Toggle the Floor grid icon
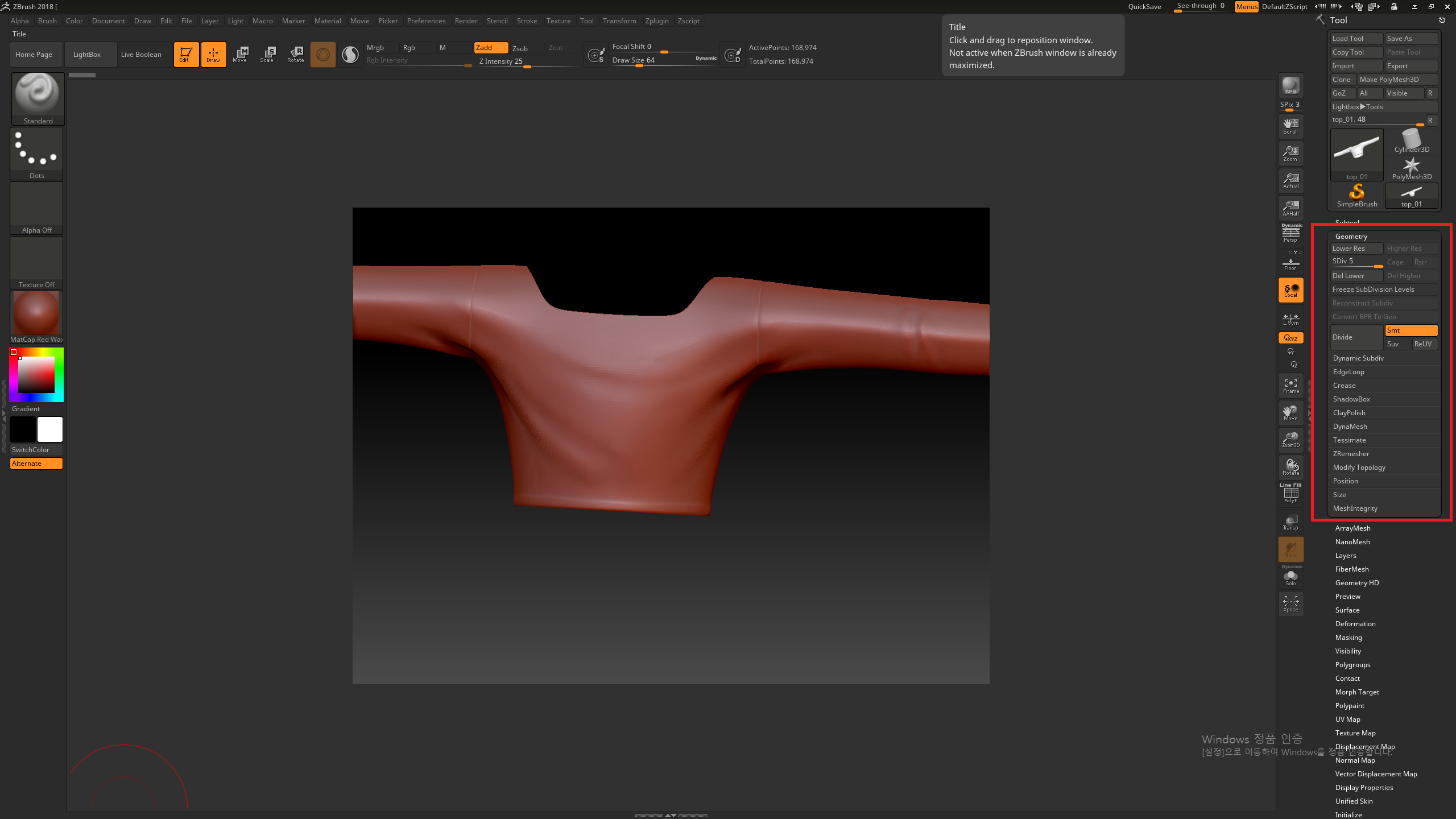The image size is (1456, 819). (x=1290, y=264)
